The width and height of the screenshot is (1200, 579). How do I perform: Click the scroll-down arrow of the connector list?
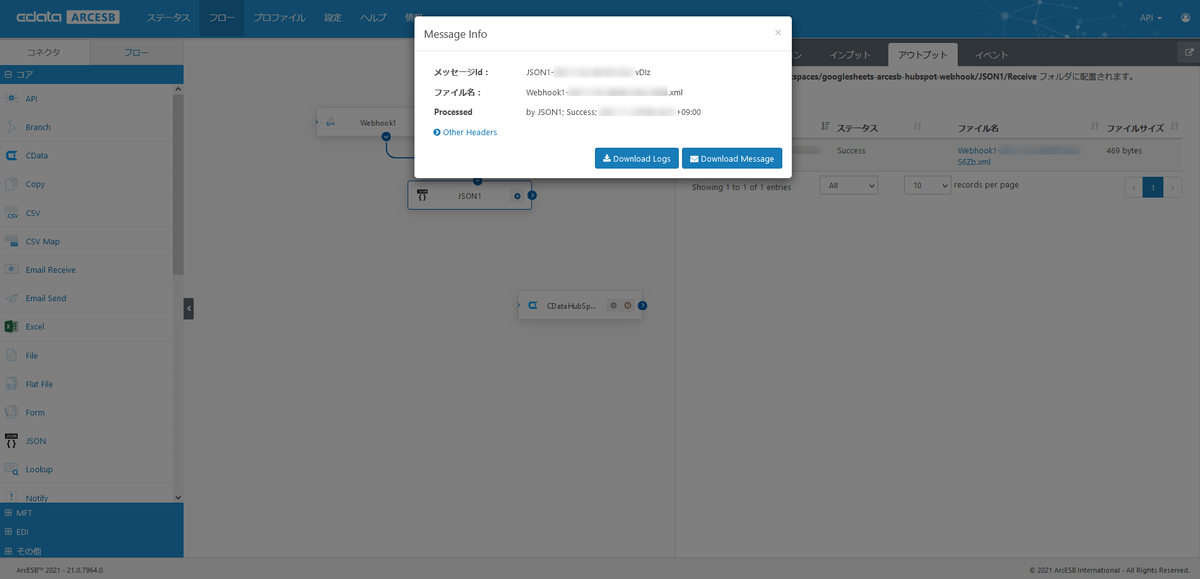pos(178,497)
